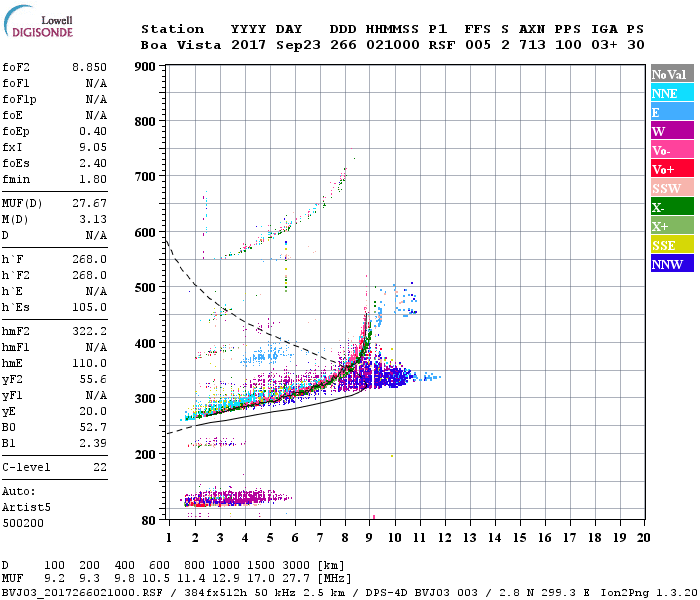The image size is (700, 600).
Task: Click the 80 km height axis label
Action: point(149,521)
